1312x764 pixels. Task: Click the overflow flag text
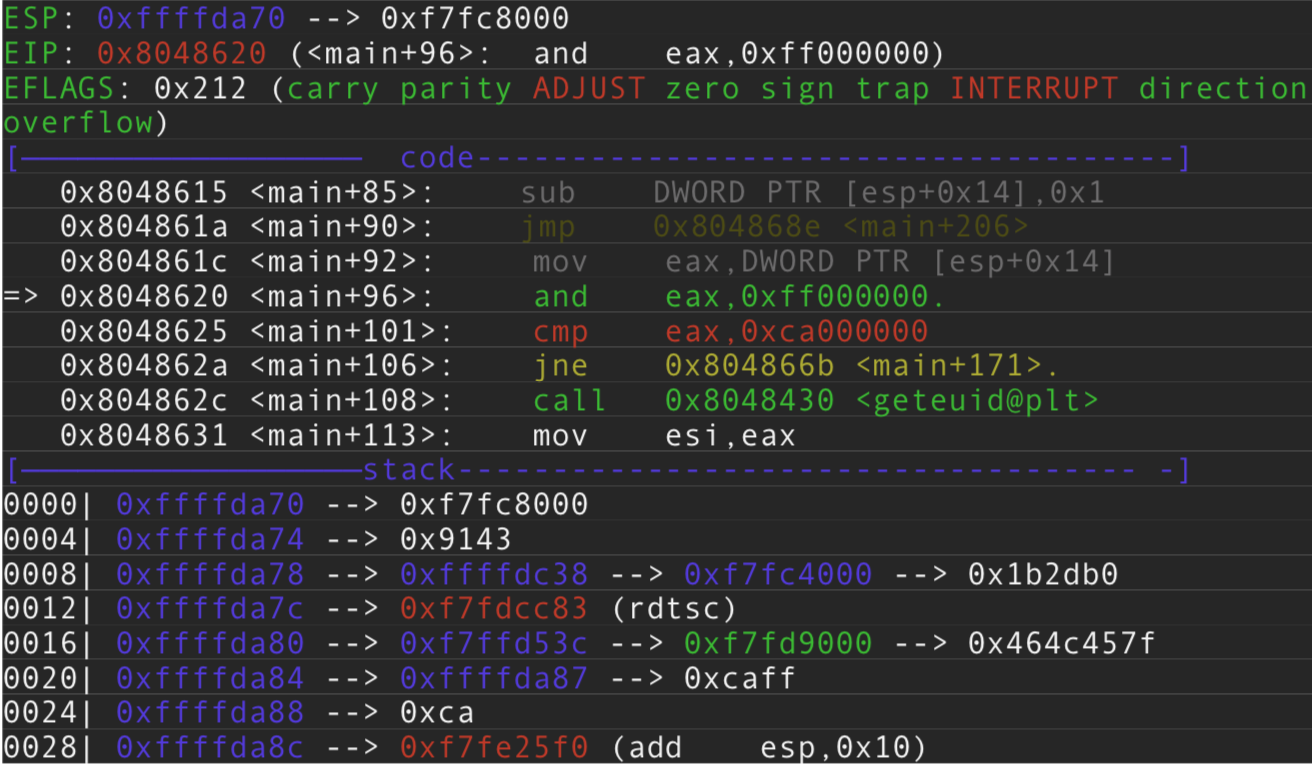[78, 123]
